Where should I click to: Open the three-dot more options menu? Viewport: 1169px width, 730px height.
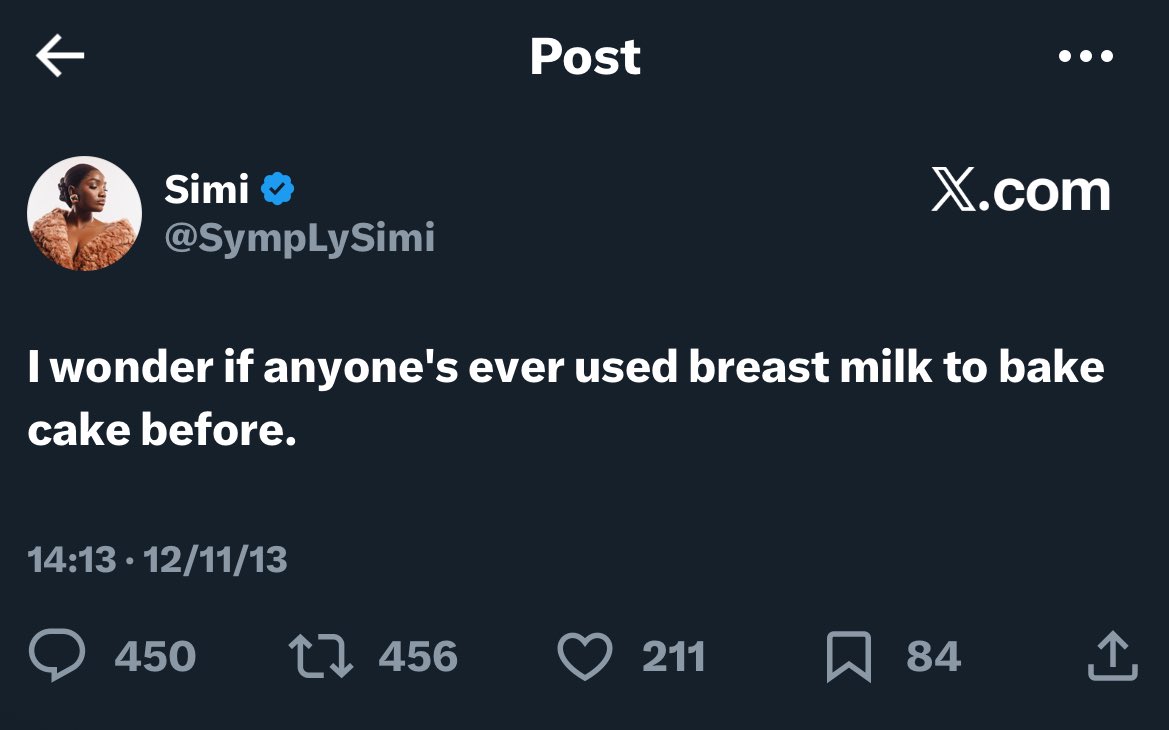[x=1086, y=57]
